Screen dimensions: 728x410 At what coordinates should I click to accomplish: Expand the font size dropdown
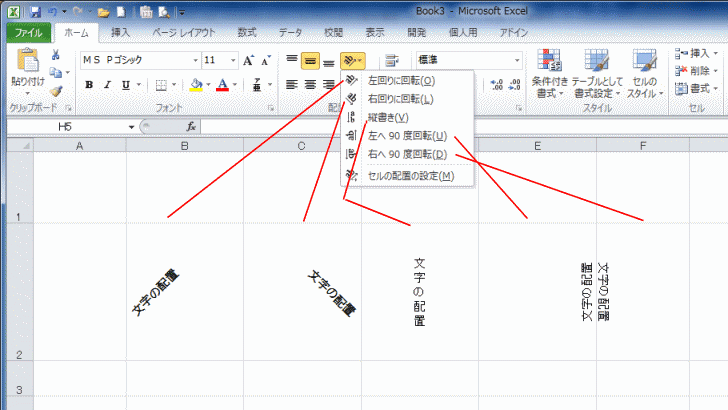(233, 60)
